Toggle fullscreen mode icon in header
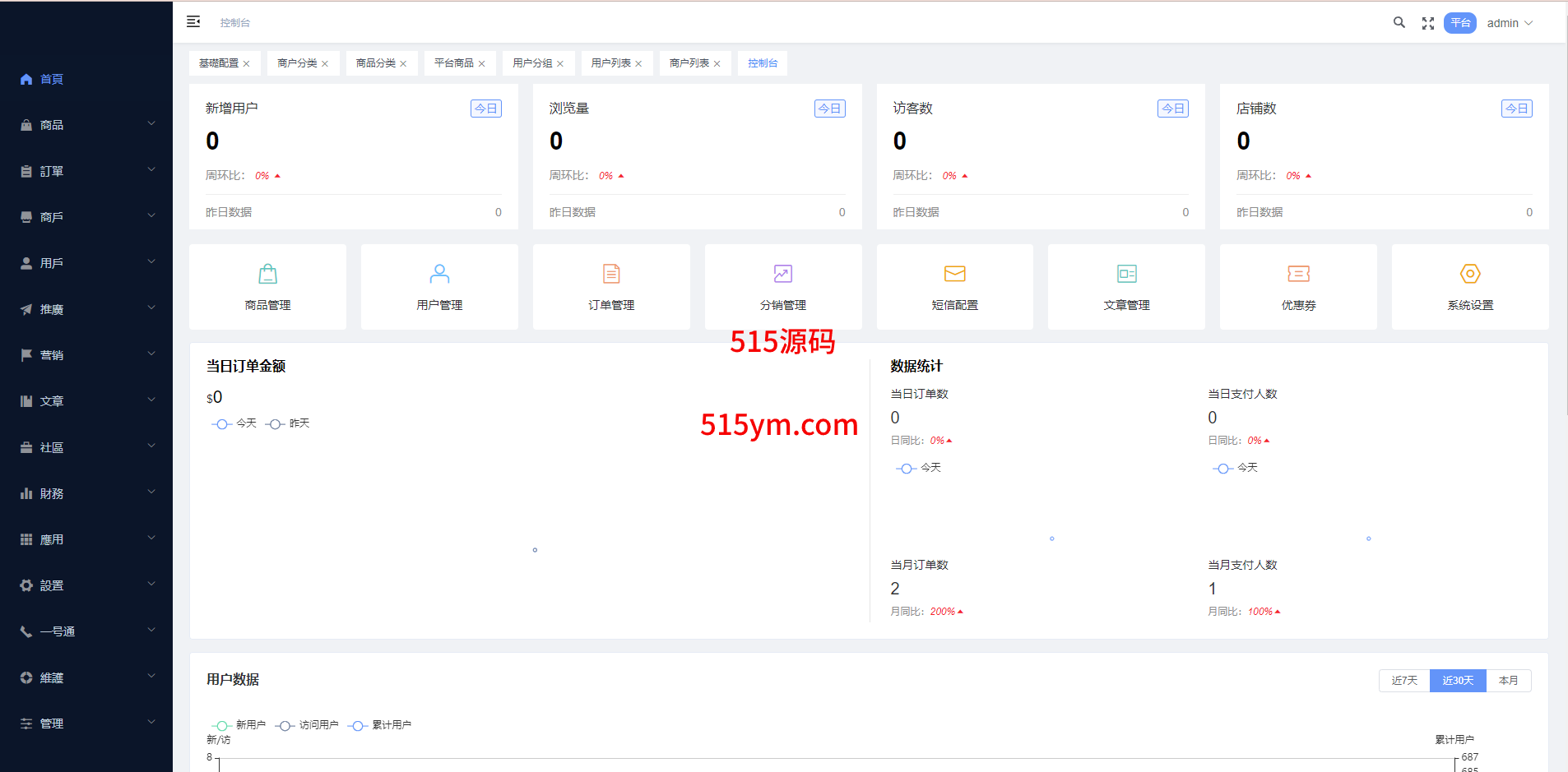 [1427, 24]
